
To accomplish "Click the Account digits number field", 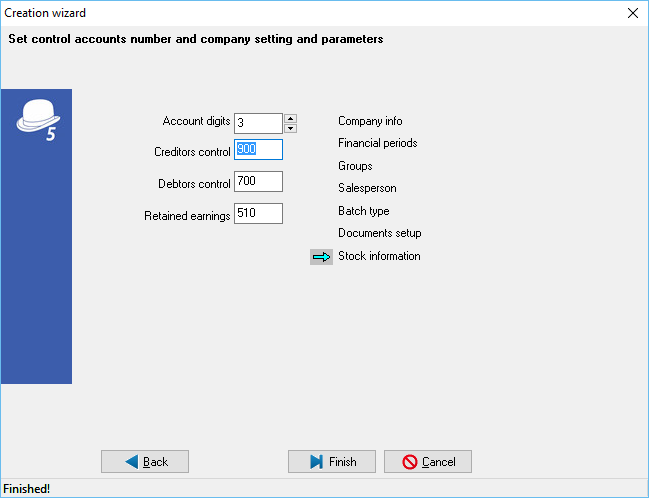I will (258, 123).
